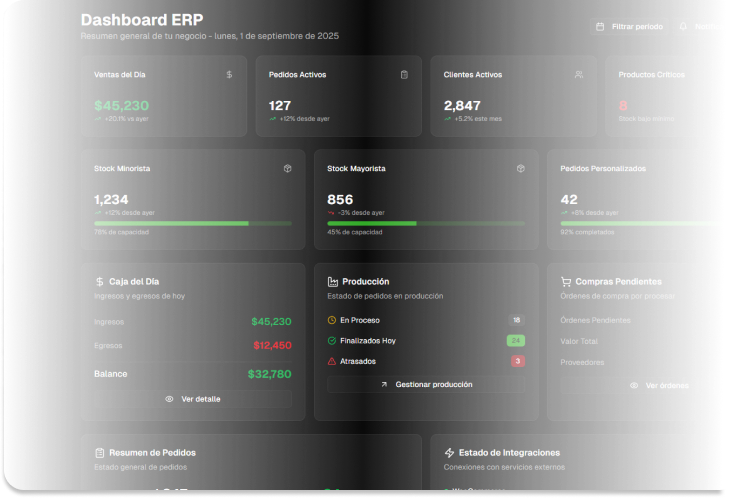This screenshot has height=498, width=743.
Task: Click the Finalizados Hoy green badge
Action: pos(516,340)
